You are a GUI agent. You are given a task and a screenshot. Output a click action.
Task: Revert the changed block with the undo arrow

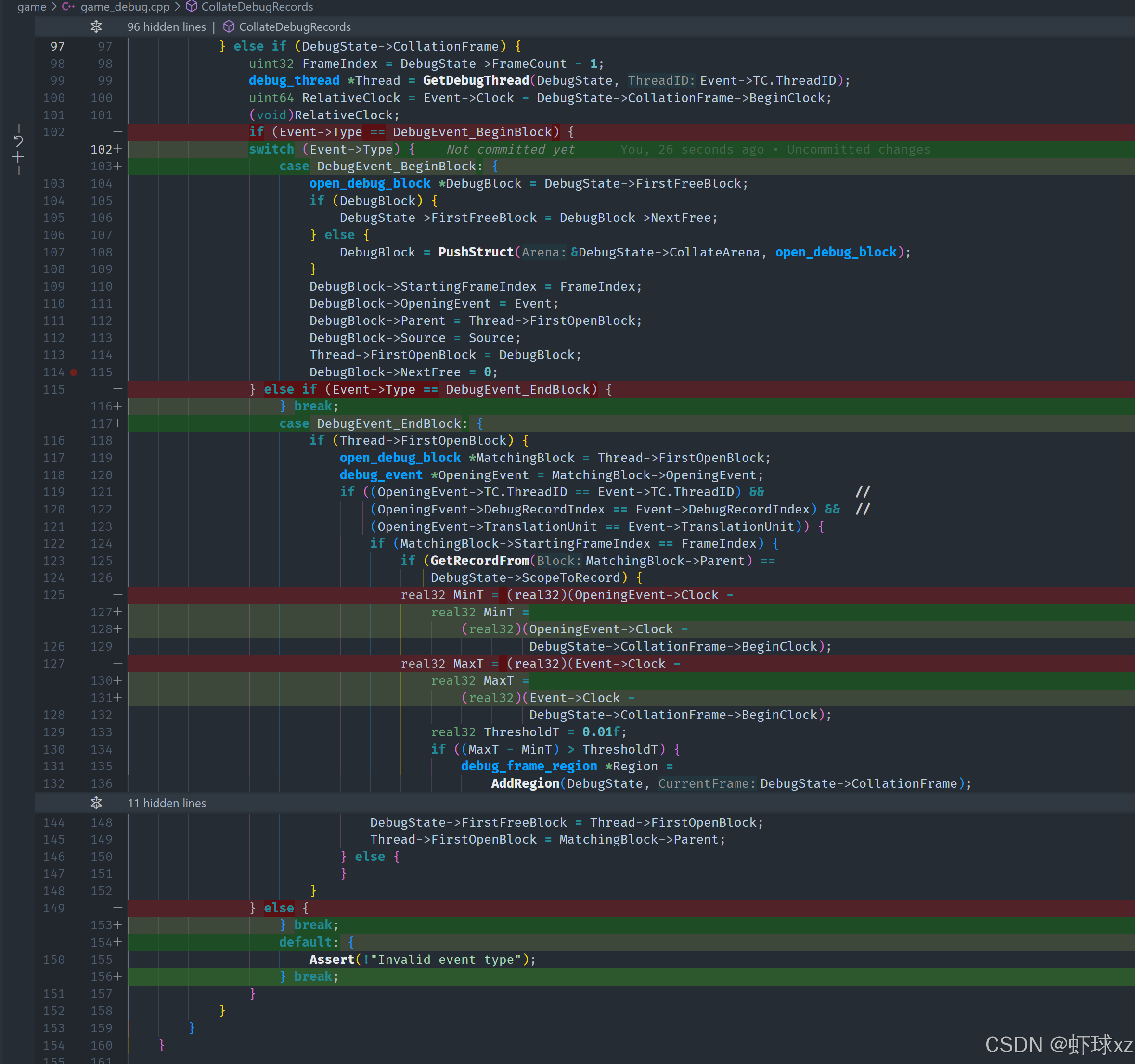(x=18, y=141)
